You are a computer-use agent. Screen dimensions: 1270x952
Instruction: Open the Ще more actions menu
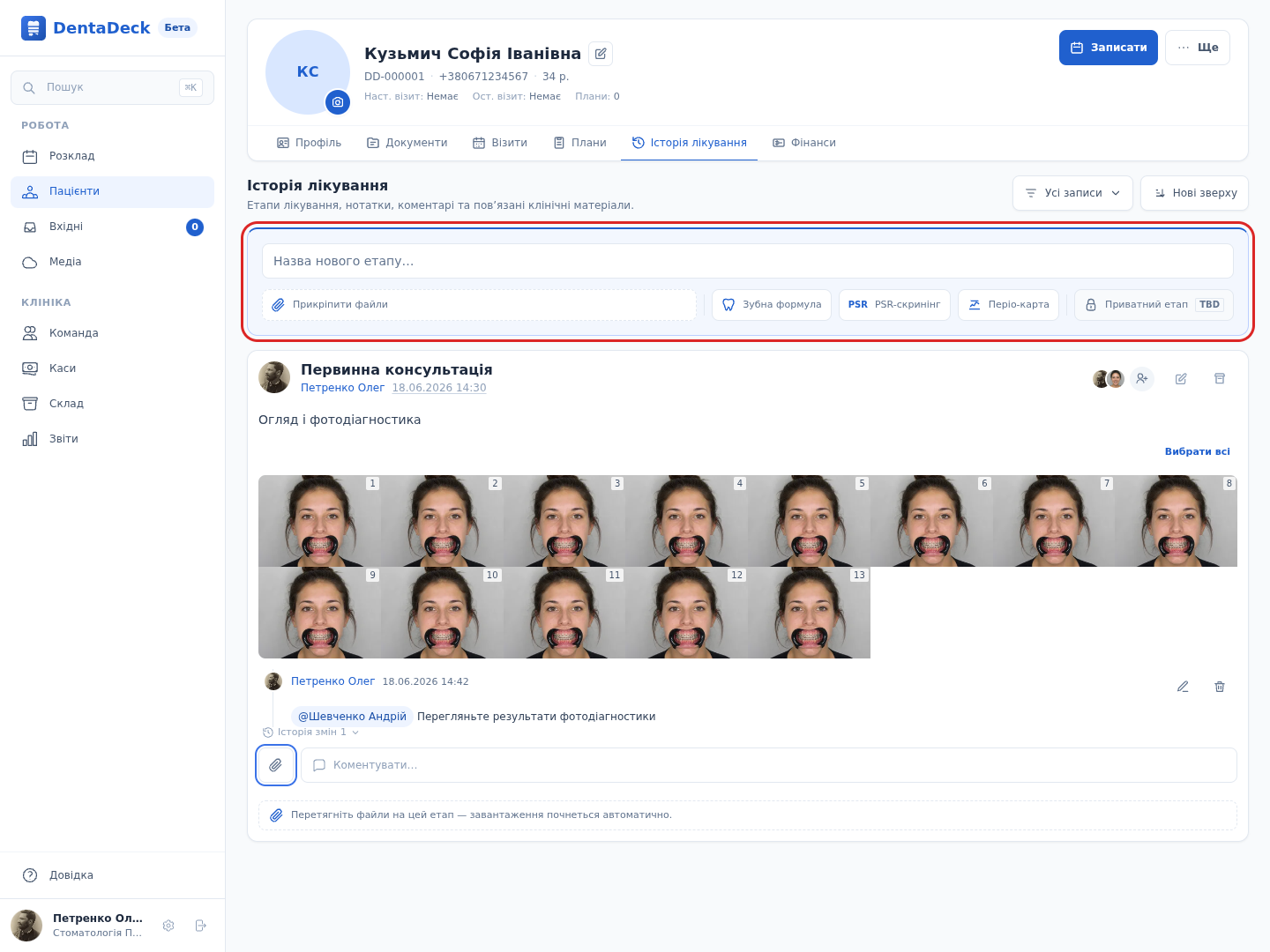(x=1198, y=48)
